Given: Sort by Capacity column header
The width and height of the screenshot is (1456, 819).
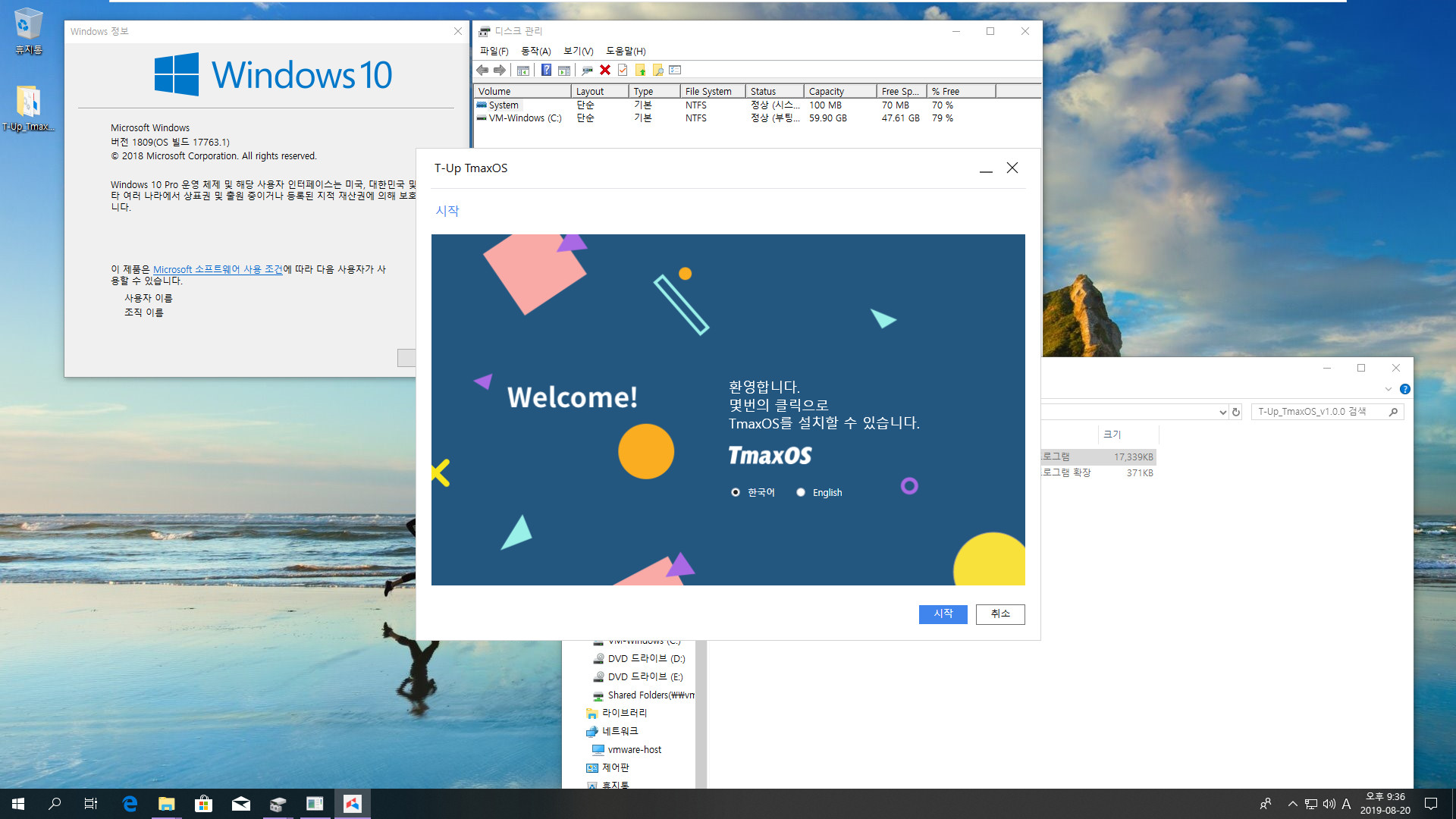Looking at the screenshot, I should [840, 91].
